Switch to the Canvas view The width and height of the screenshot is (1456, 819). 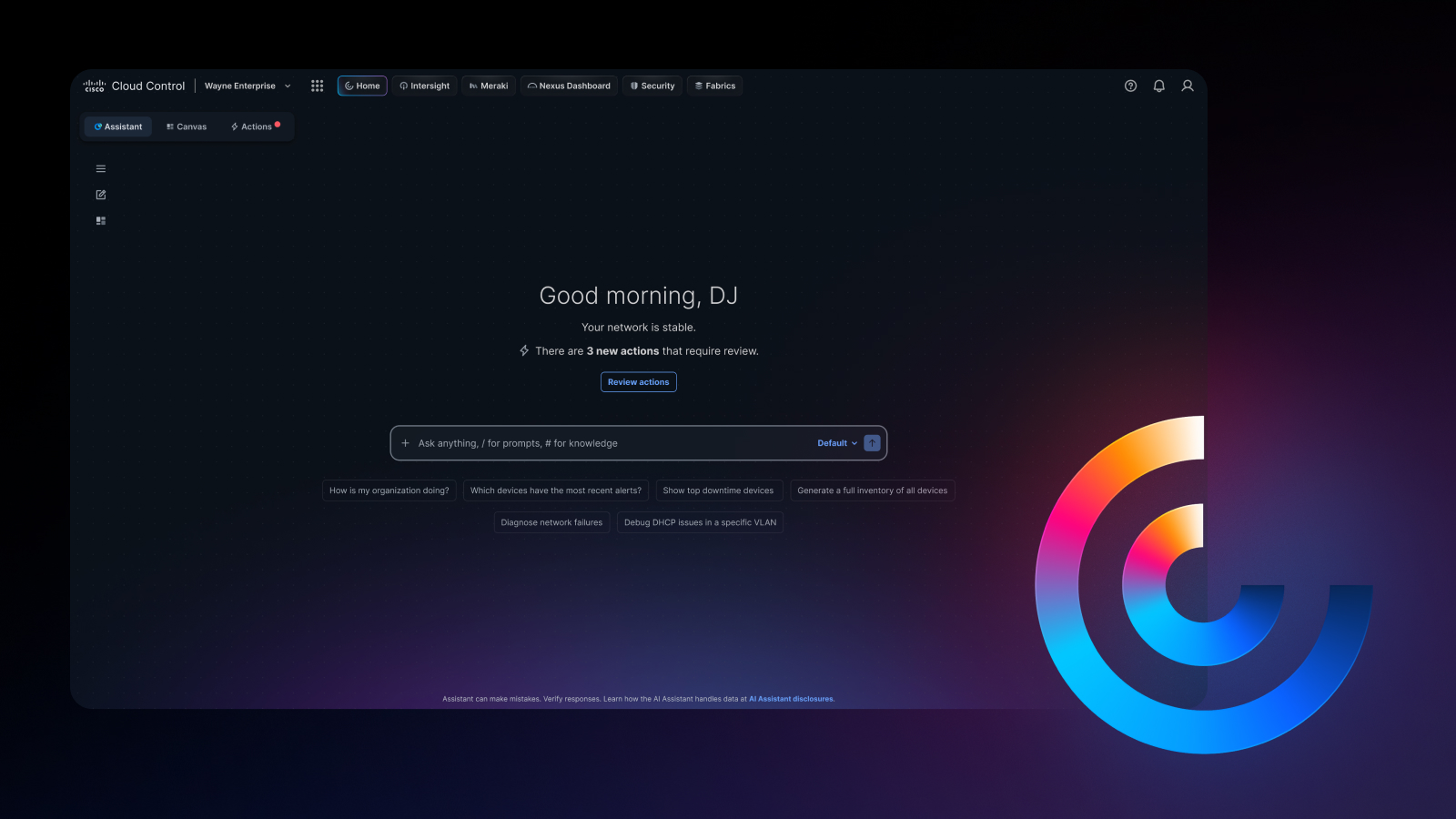(187, 126)
